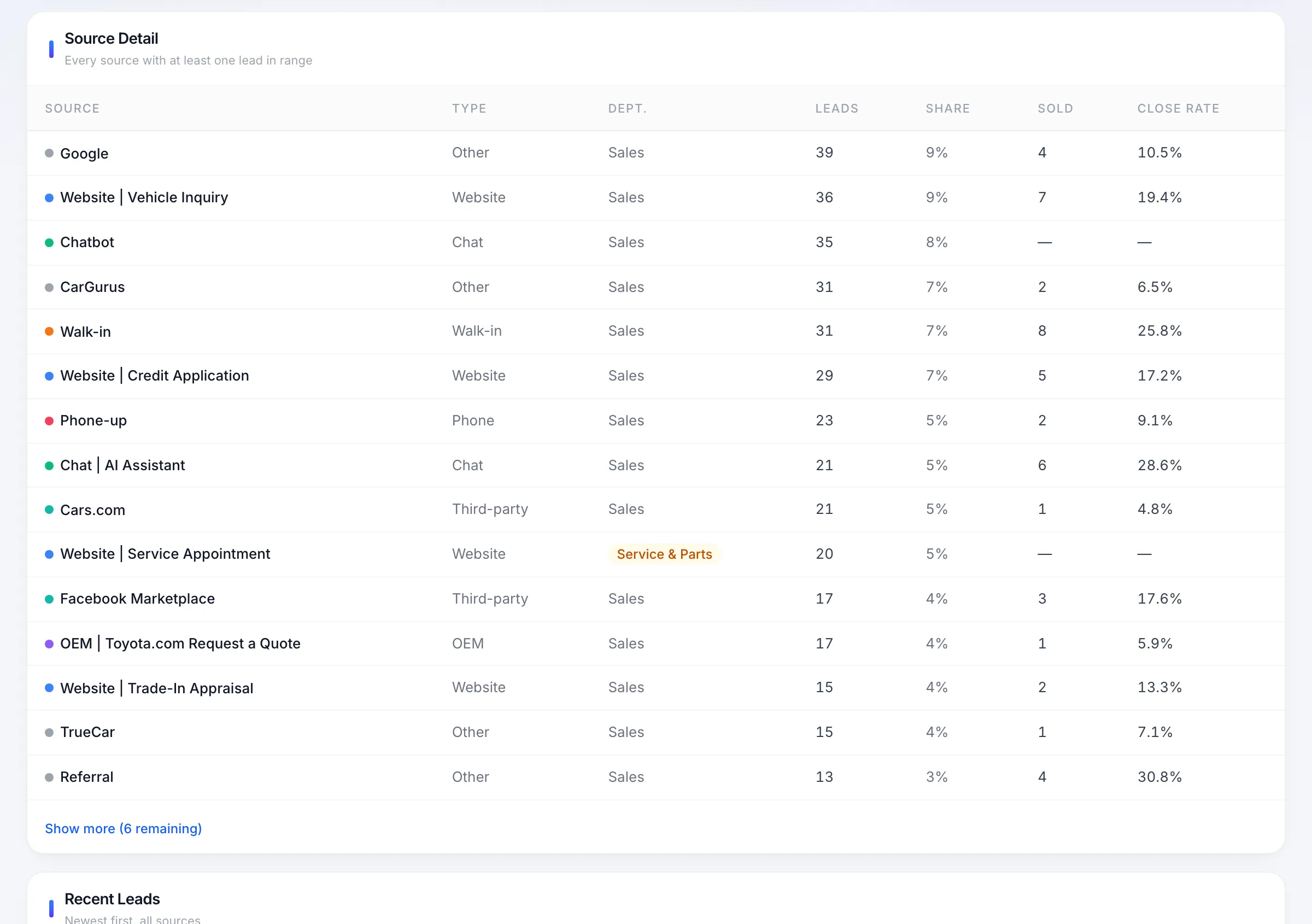Click the Phone type in Phone-up row
Viewport: 1312px width, 924px height.
pyautogui.click(x=472, y=420)
